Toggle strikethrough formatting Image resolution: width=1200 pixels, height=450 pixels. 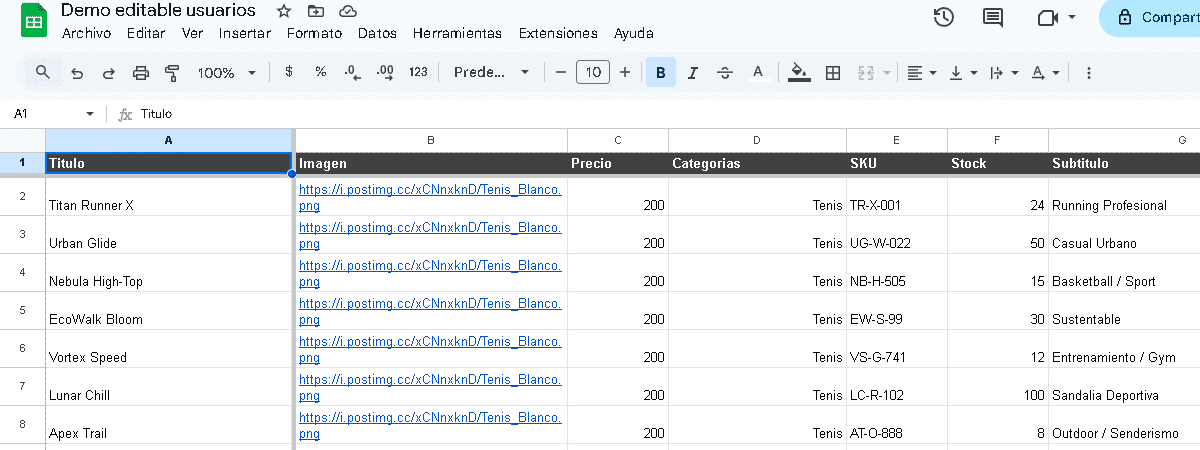pyautogui.click(x=725, y=72)
